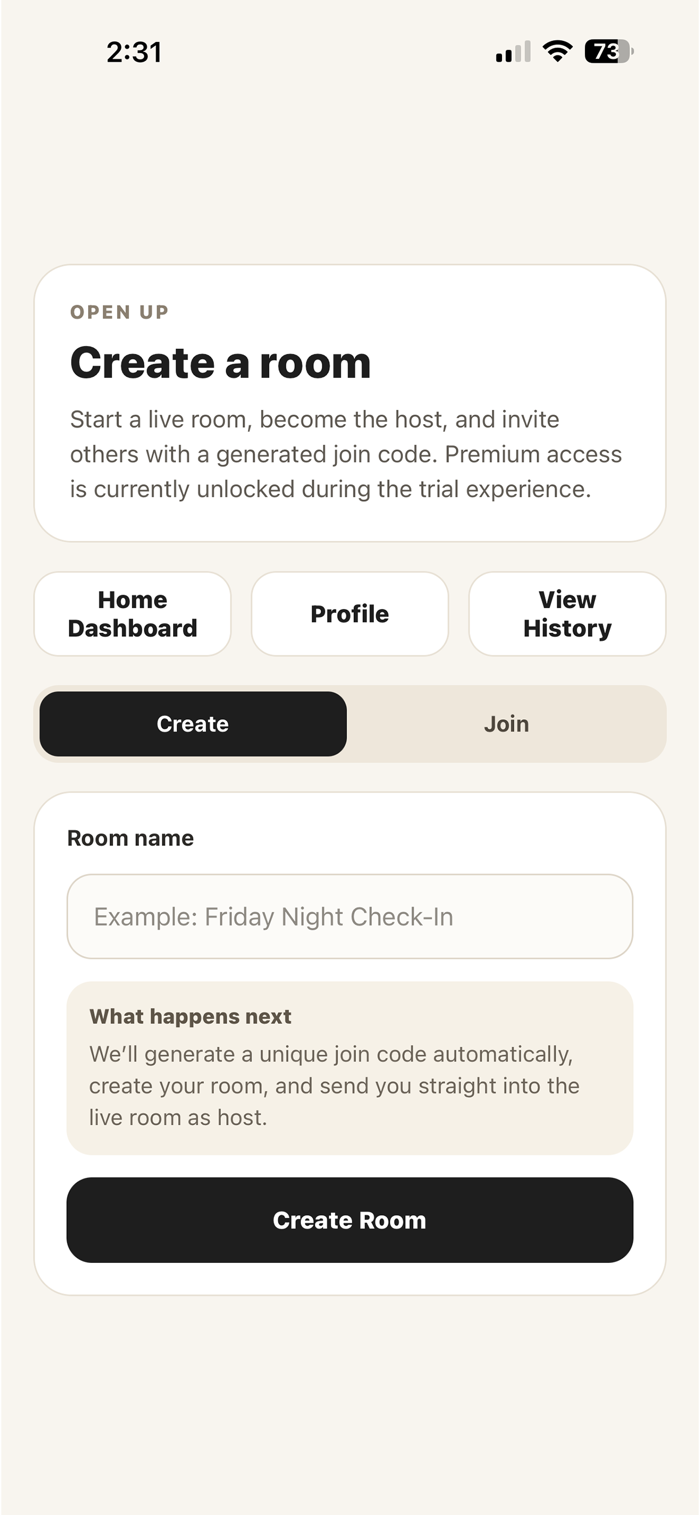Click the 'What happens next' info title
700x1515 pixels.
click(x=190, y=1017)
